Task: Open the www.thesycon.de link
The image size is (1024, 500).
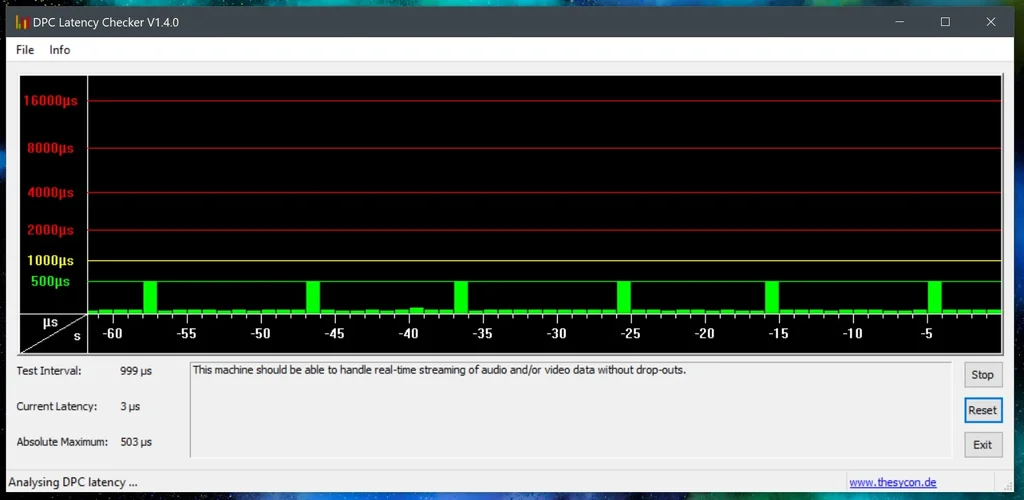Action: pyautogui.click(x=893, y=483)
